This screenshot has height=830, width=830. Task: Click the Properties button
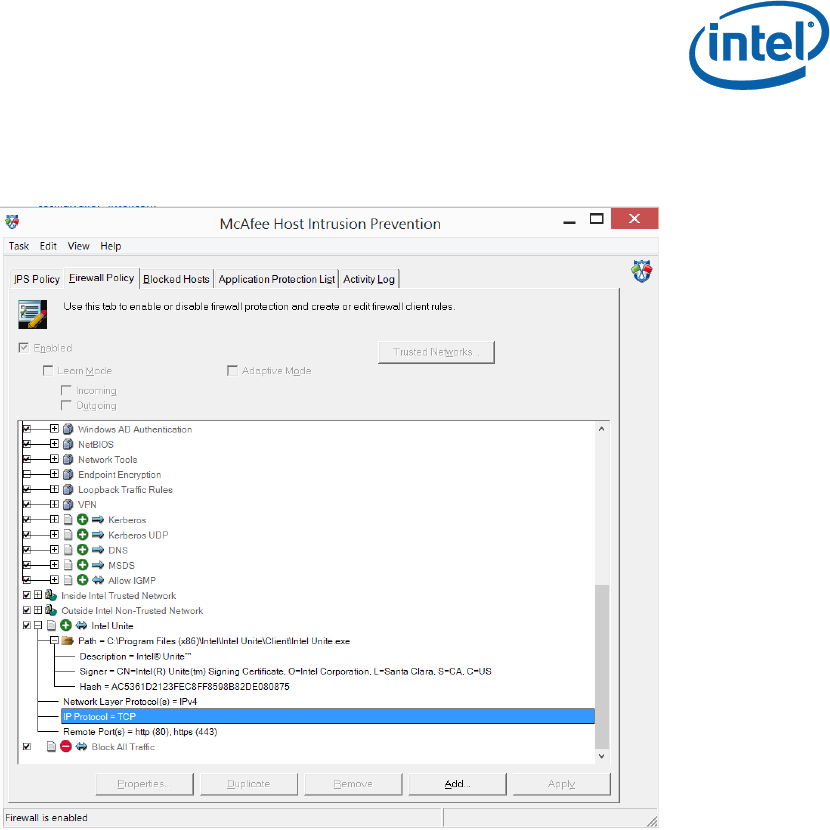point(145,784)
